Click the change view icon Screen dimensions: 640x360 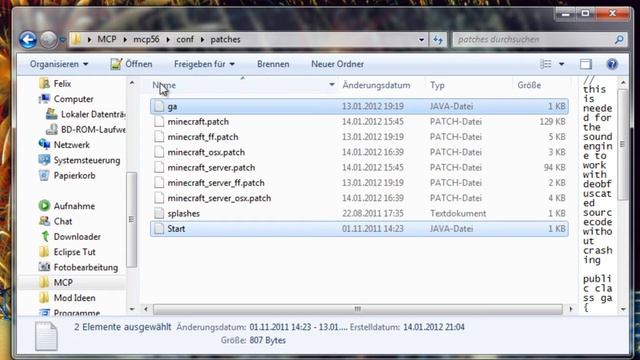pyautogui.click(x=546, y=64)
